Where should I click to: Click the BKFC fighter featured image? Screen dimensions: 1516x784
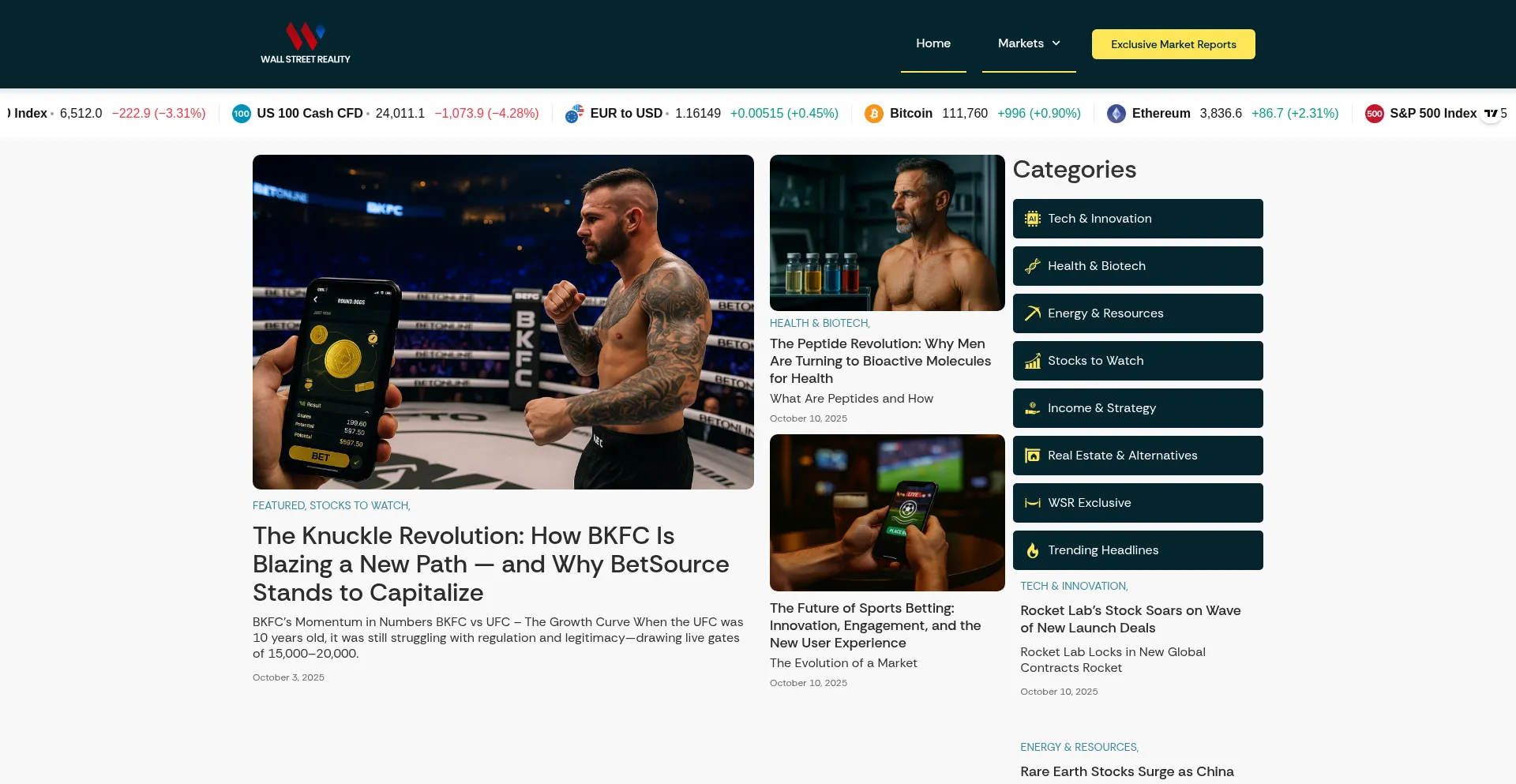(x=503, y=322)
